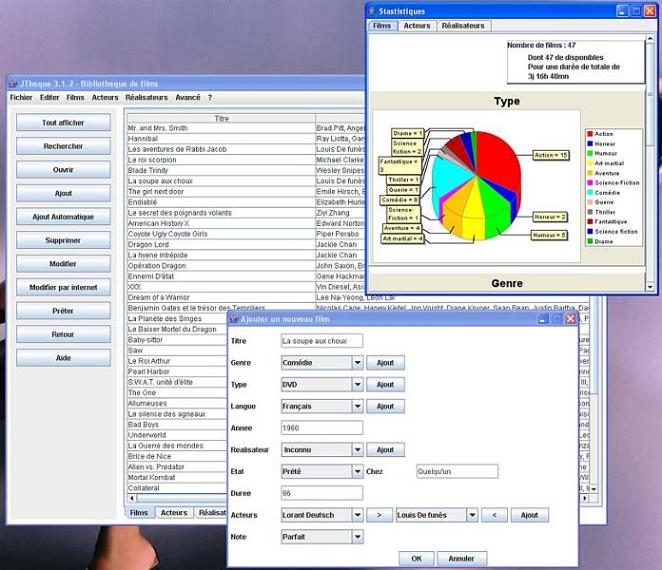Open the Acteurs menu in menu bar
Screen dimensions: 662x570
[105, 98]
